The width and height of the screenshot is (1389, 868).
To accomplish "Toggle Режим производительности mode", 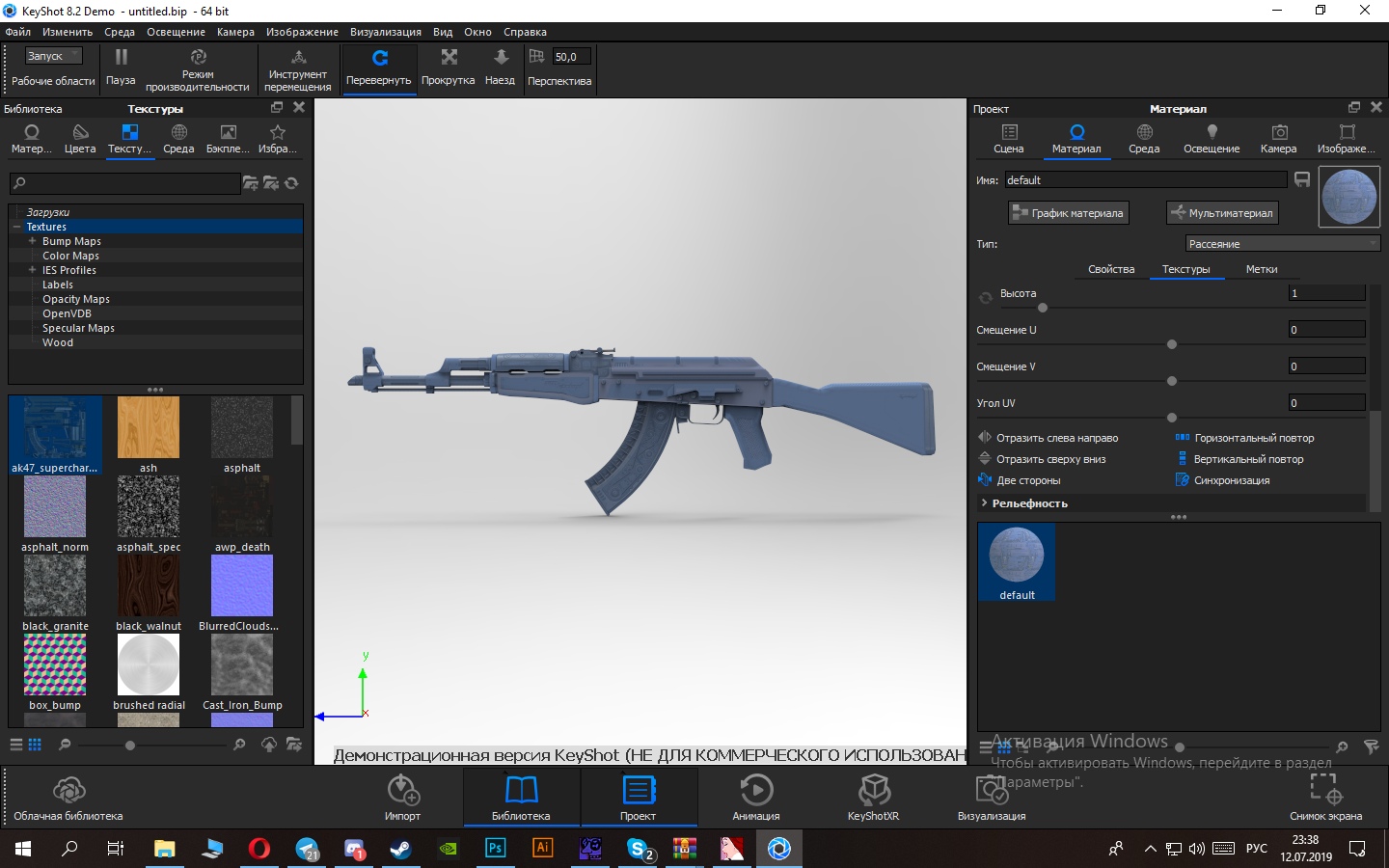I will pos(198,69).
